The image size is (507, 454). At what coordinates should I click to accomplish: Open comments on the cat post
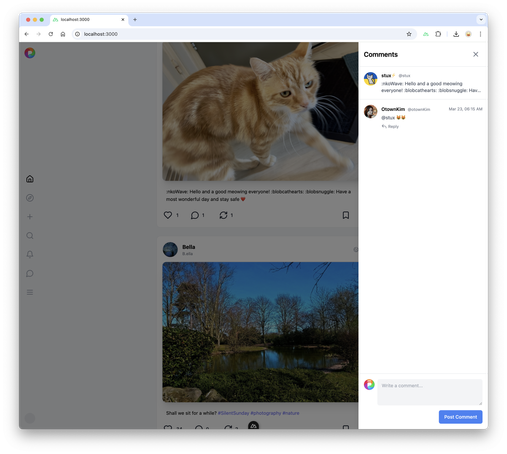click(195, 215)
